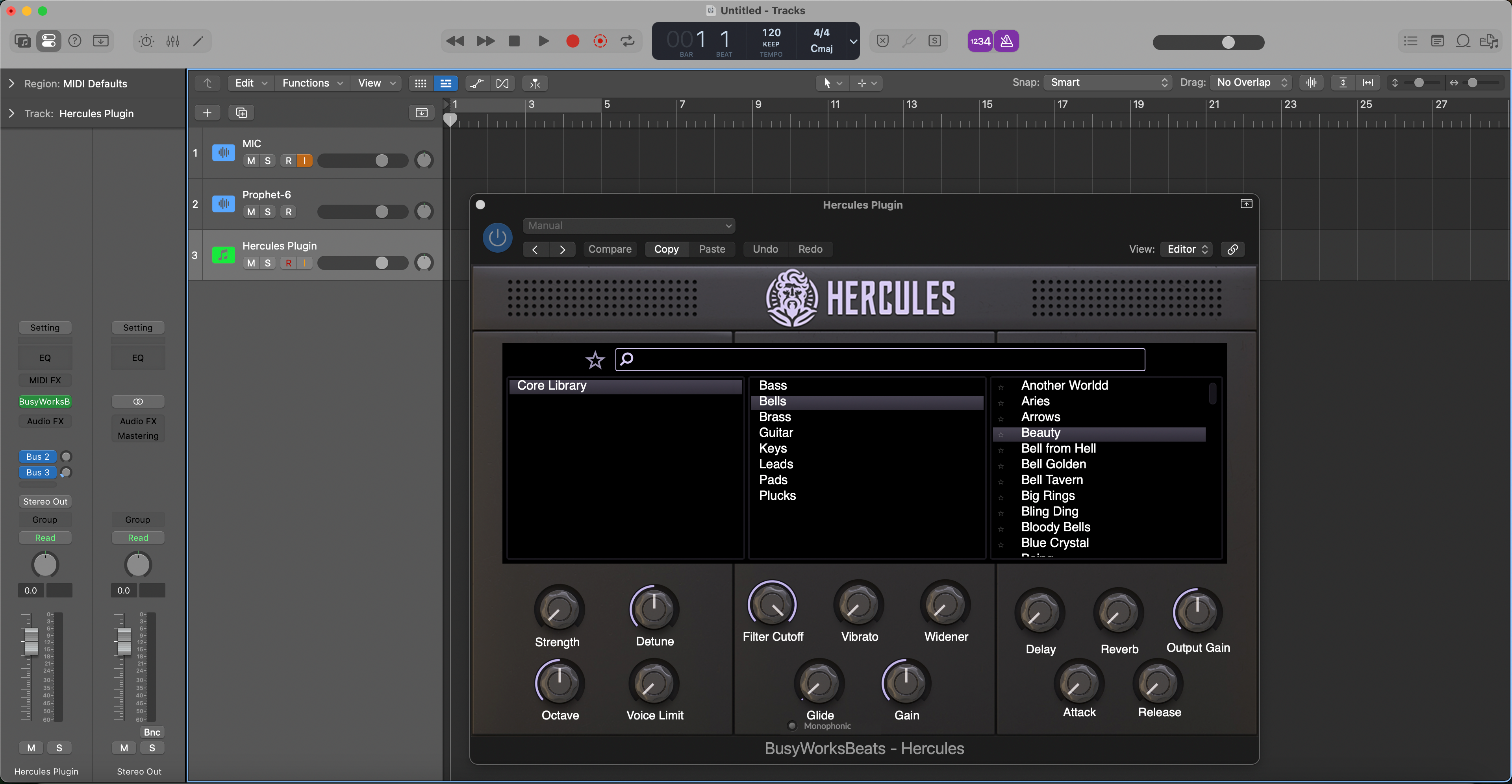This screenshot has width=1512, height=784.
Task: Toggle the Monophonic switch under Glide
Action: (792, 726)
